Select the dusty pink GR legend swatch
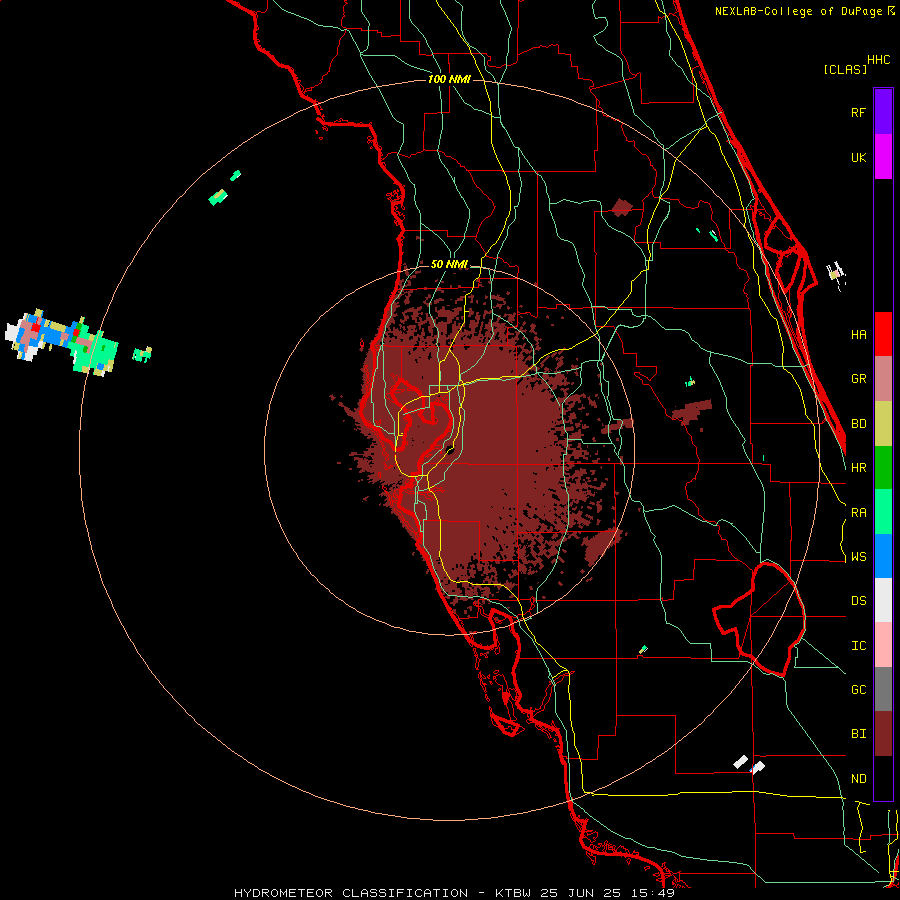 pos(883,379)
